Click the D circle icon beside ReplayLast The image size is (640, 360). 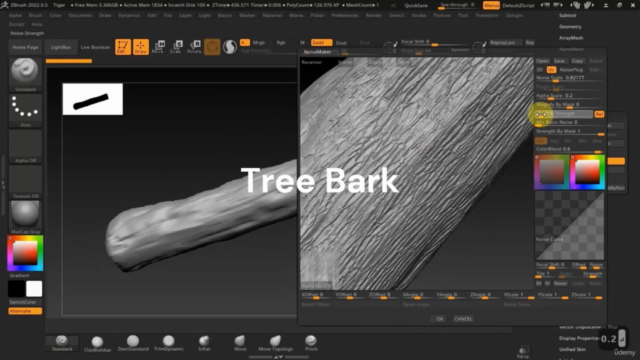(x=479, y=47)
